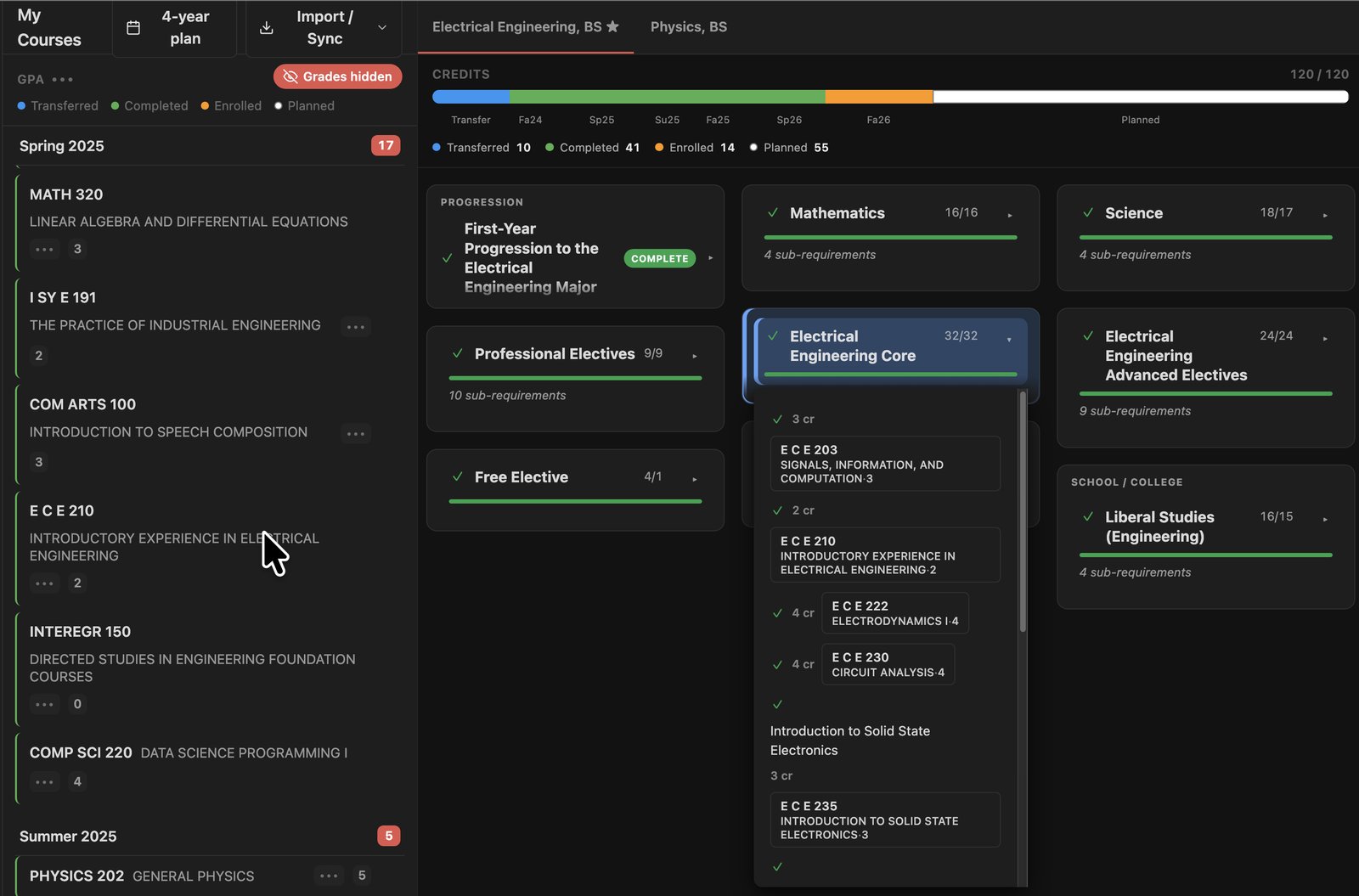Click the E C E 235 course chip
This screenshot has width=1359, height=896.
885,820
